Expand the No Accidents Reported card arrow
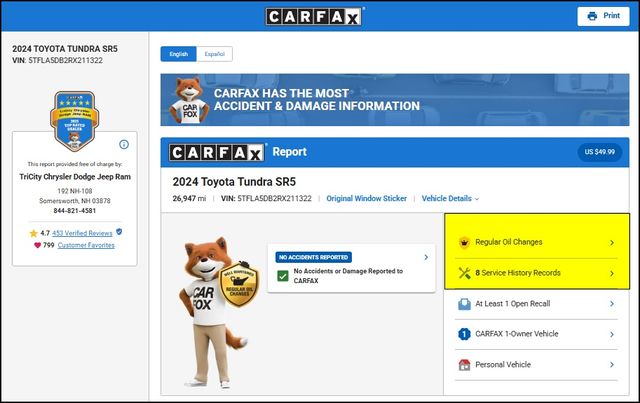Viewport: 640px width, 403px height. [x=426, y=257]
